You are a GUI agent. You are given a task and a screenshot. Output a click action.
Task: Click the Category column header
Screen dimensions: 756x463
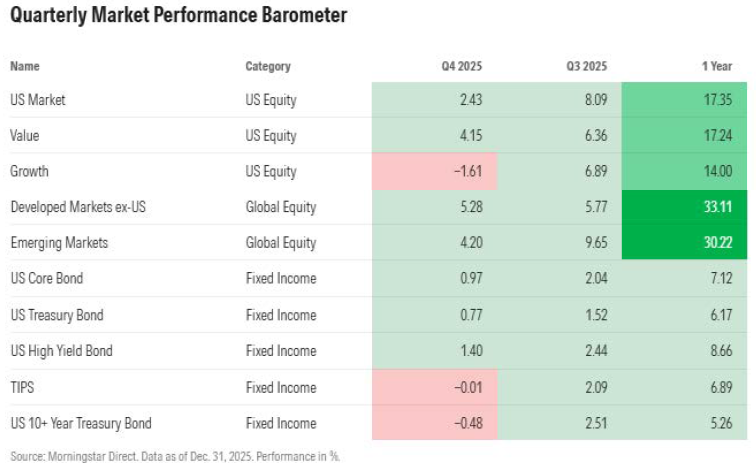coord(268,66)
